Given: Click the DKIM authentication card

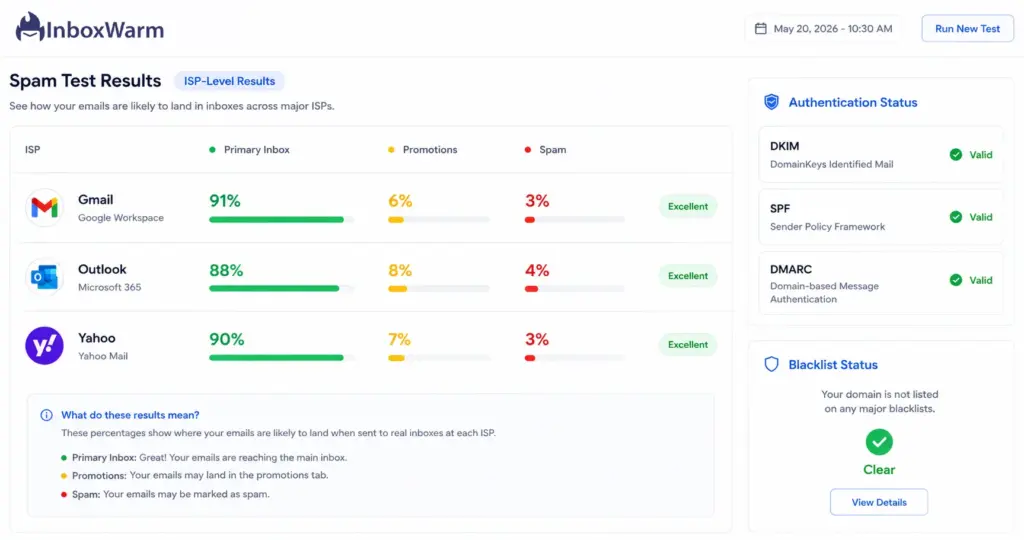Looking at the screenshot, I should pos(880,155).
